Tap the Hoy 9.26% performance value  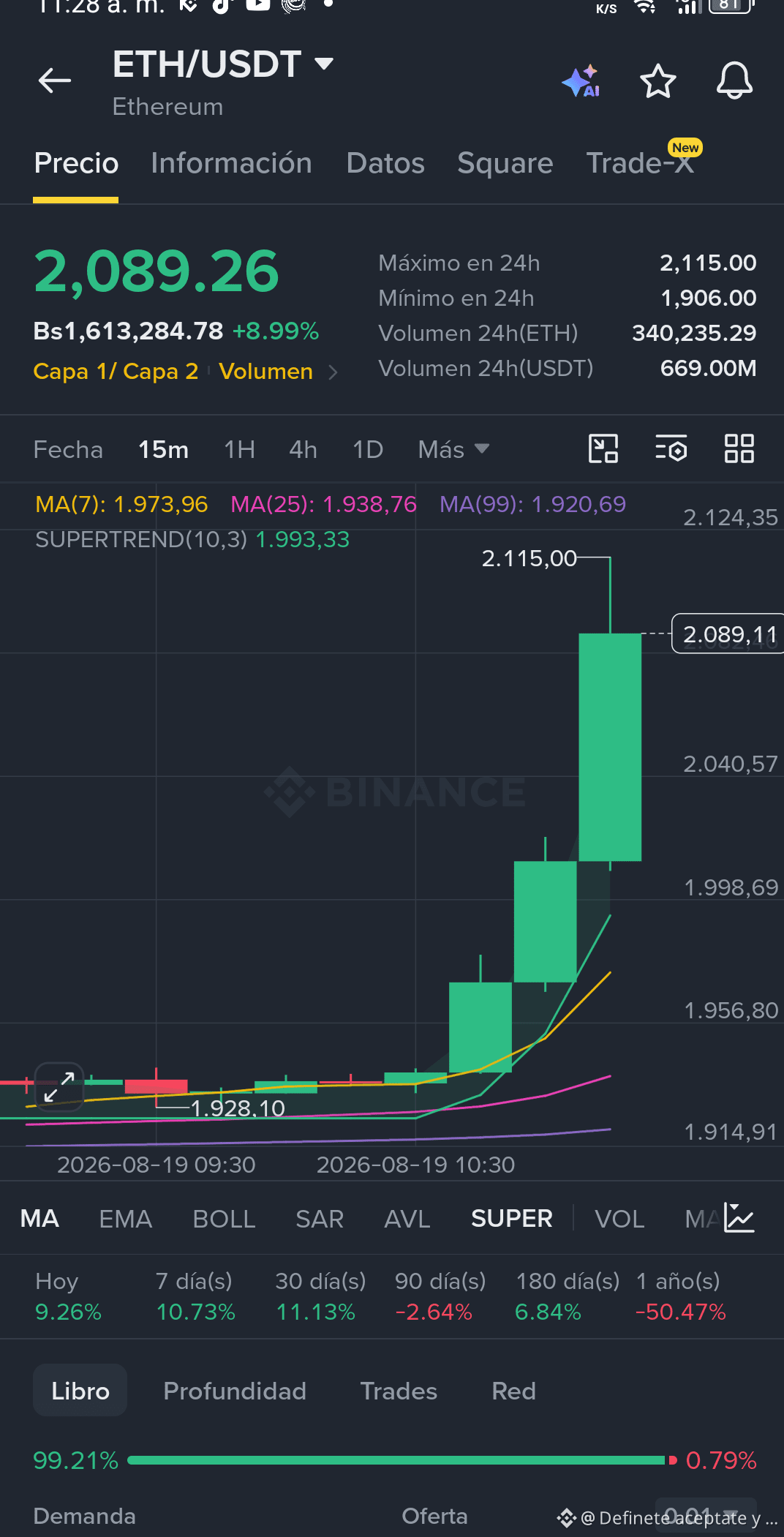click(68, 1312)
